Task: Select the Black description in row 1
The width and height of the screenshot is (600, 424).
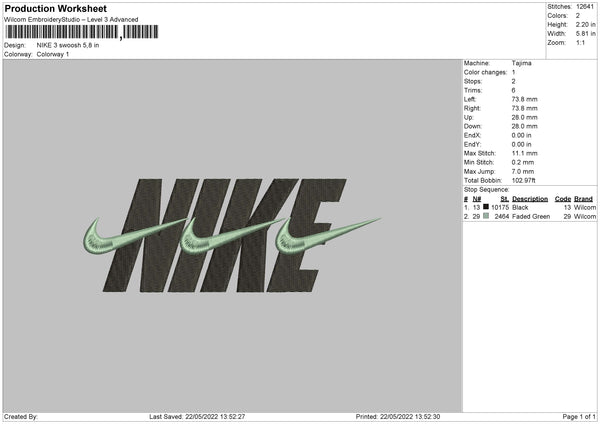Action: pos(520,208)
